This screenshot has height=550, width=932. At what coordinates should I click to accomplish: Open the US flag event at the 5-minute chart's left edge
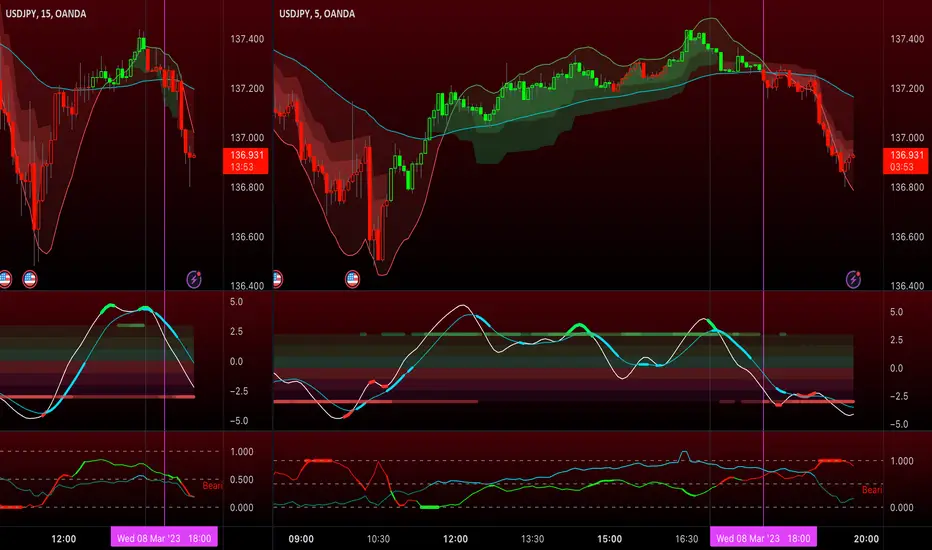pos(277,279)
